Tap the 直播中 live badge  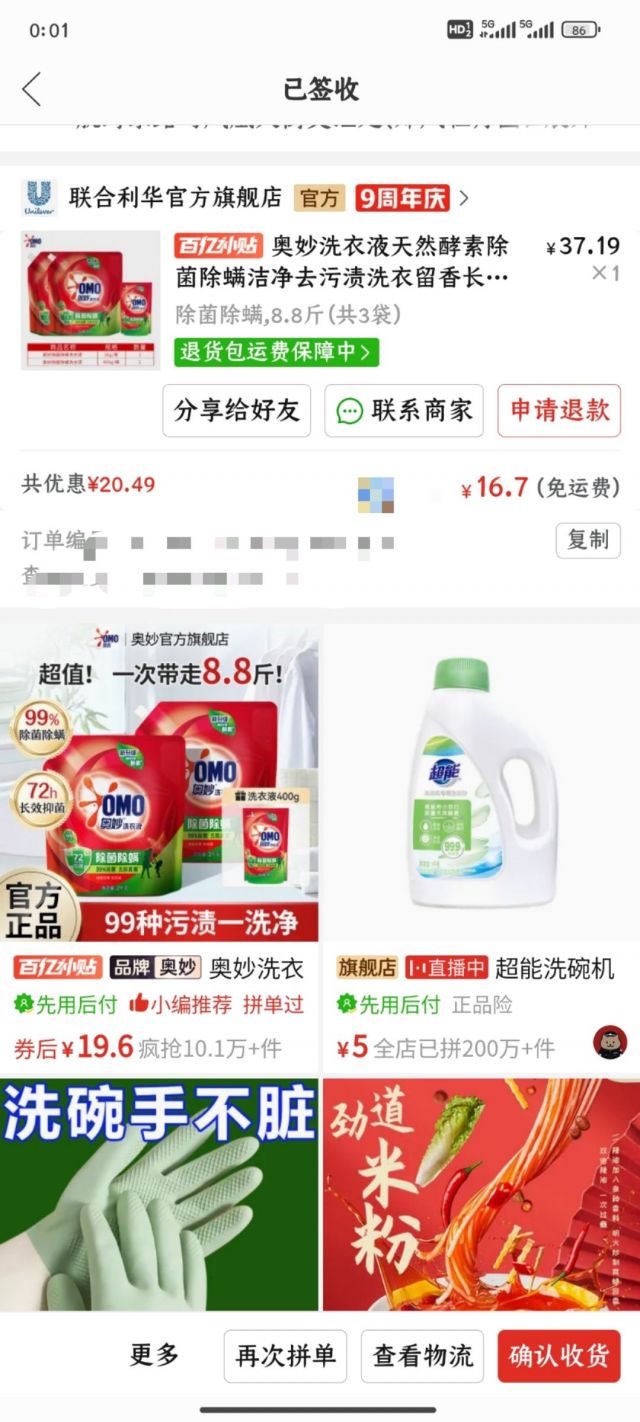[x=446, y=968]
